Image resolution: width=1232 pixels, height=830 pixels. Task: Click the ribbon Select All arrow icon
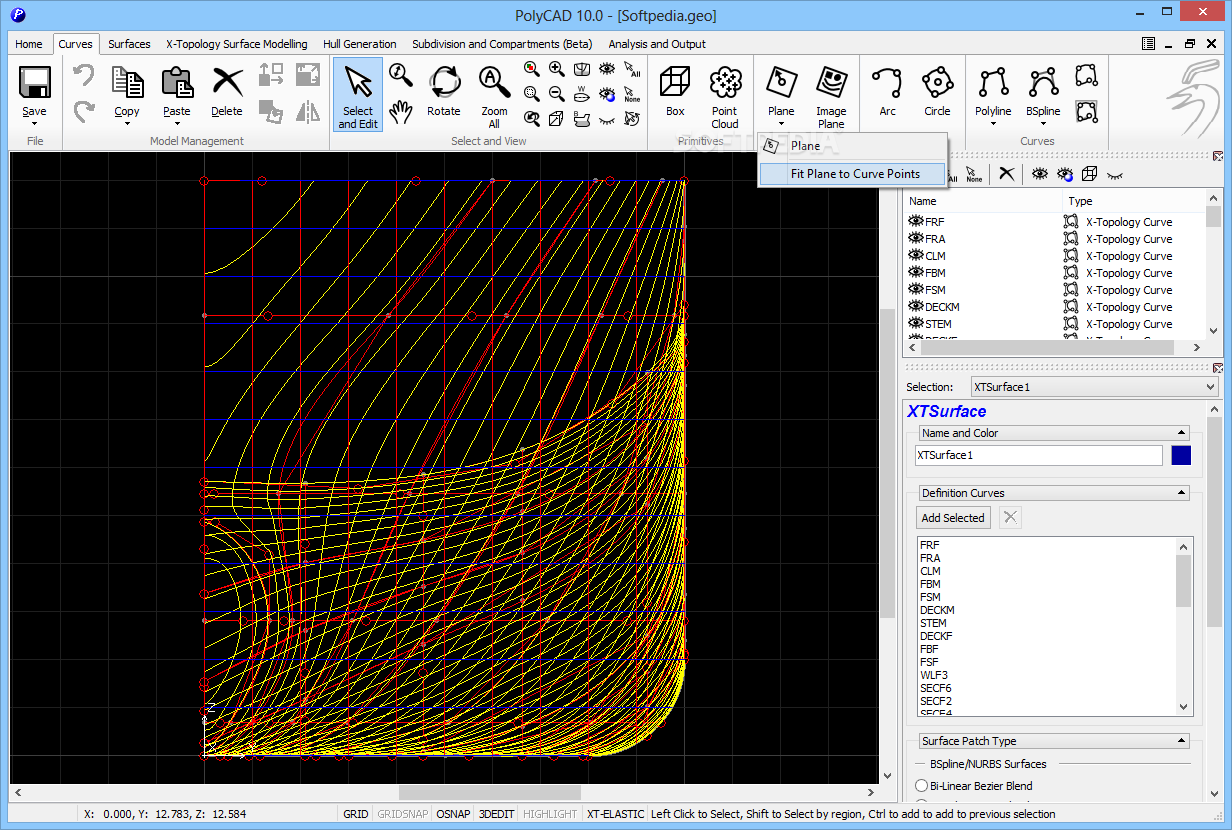(x=632, y=69)
